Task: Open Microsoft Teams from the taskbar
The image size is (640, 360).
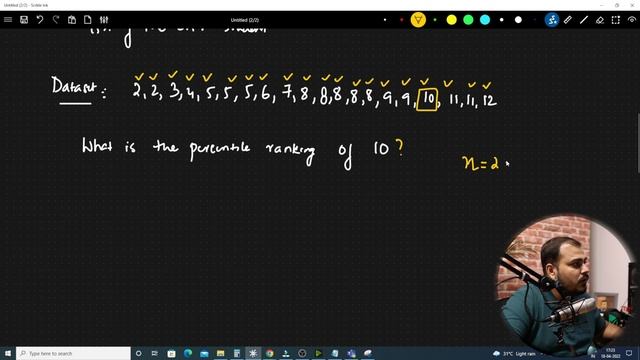Action: [x=351, y=353]
